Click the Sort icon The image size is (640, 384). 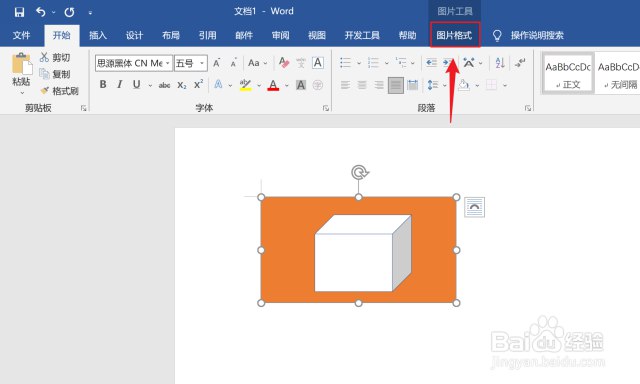pos(500,63)
